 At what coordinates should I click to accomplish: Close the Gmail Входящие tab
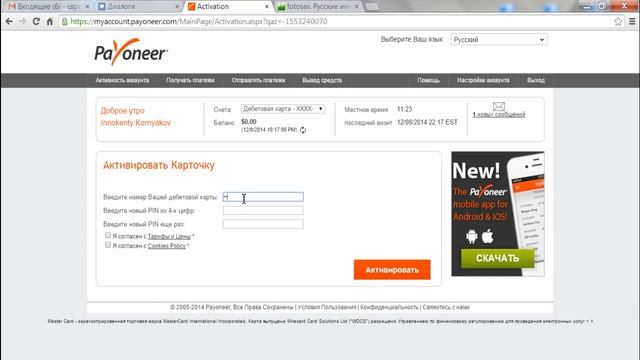pos(87,7)
